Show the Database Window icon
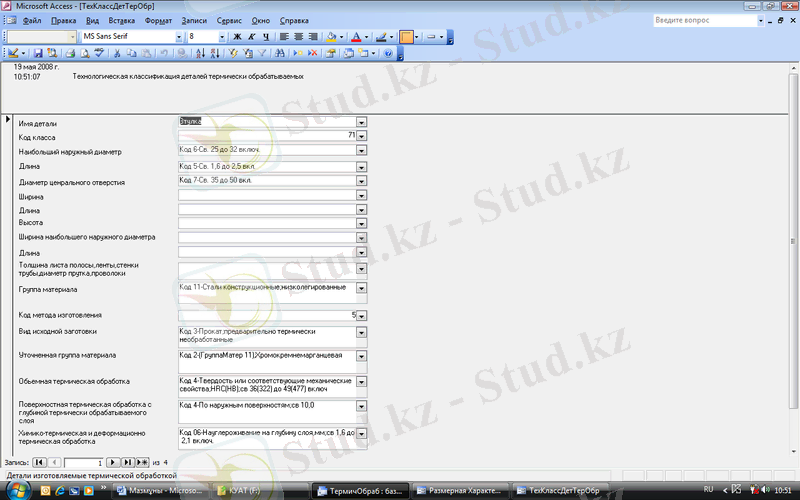Screen dimensions: 800x500 [349, 53]
